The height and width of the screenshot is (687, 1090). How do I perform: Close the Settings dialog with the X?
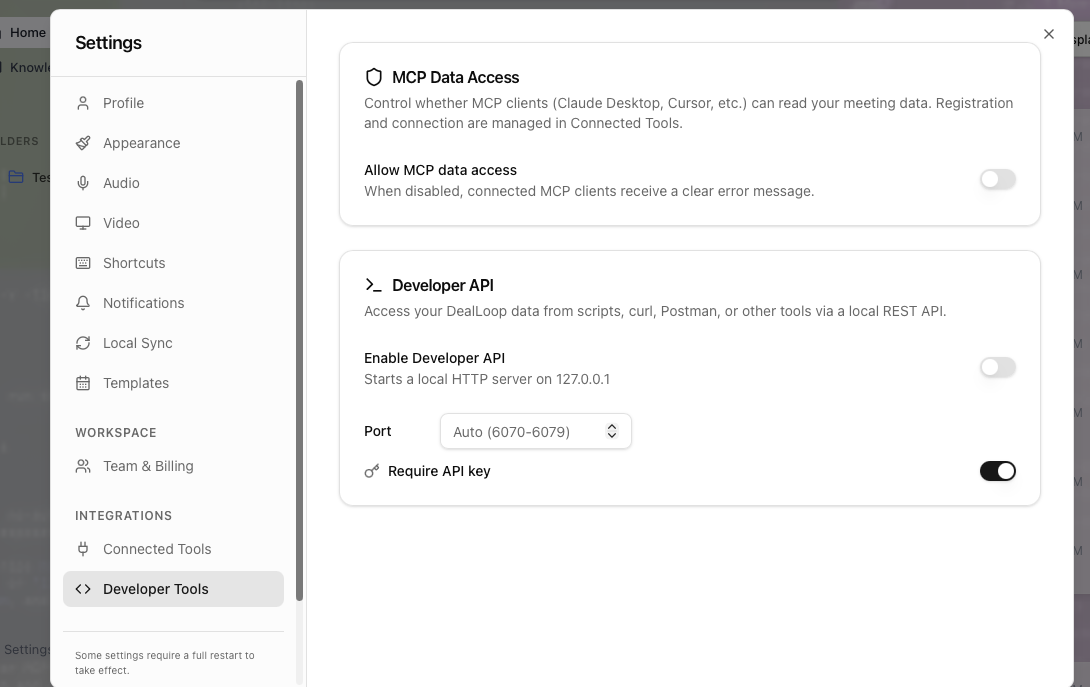[x=1048, y=33]
